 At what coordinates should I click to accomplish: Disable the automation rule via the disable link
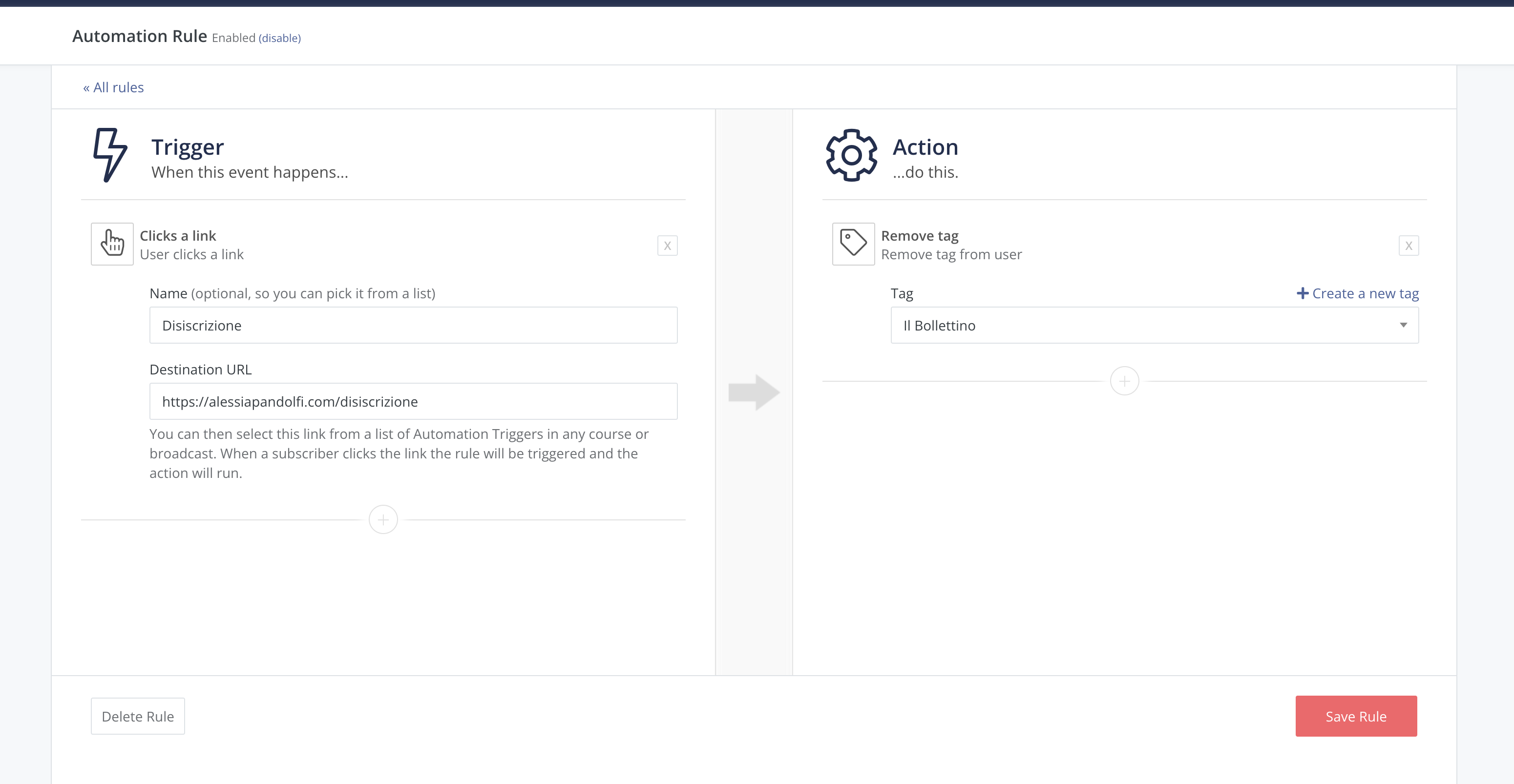[x=280, y=38]
